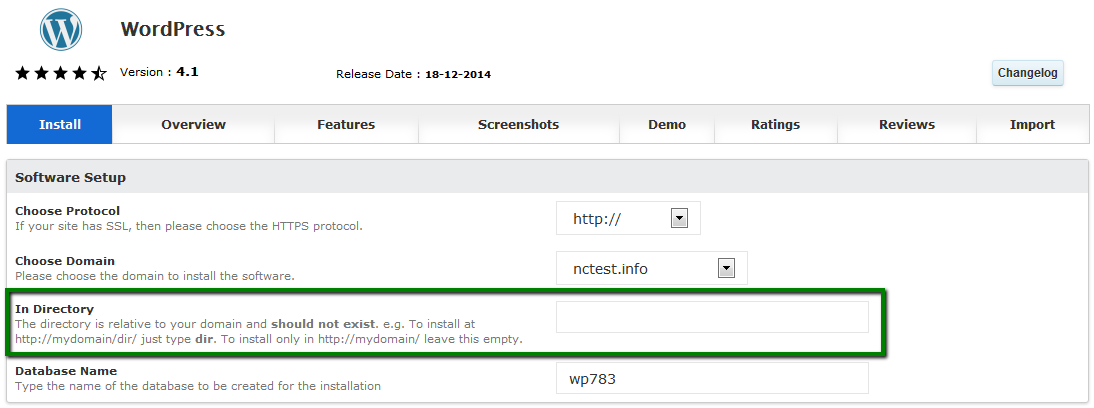Click the protocol dropdown arrow icon

pyautogui.click(x=679, y=219)
